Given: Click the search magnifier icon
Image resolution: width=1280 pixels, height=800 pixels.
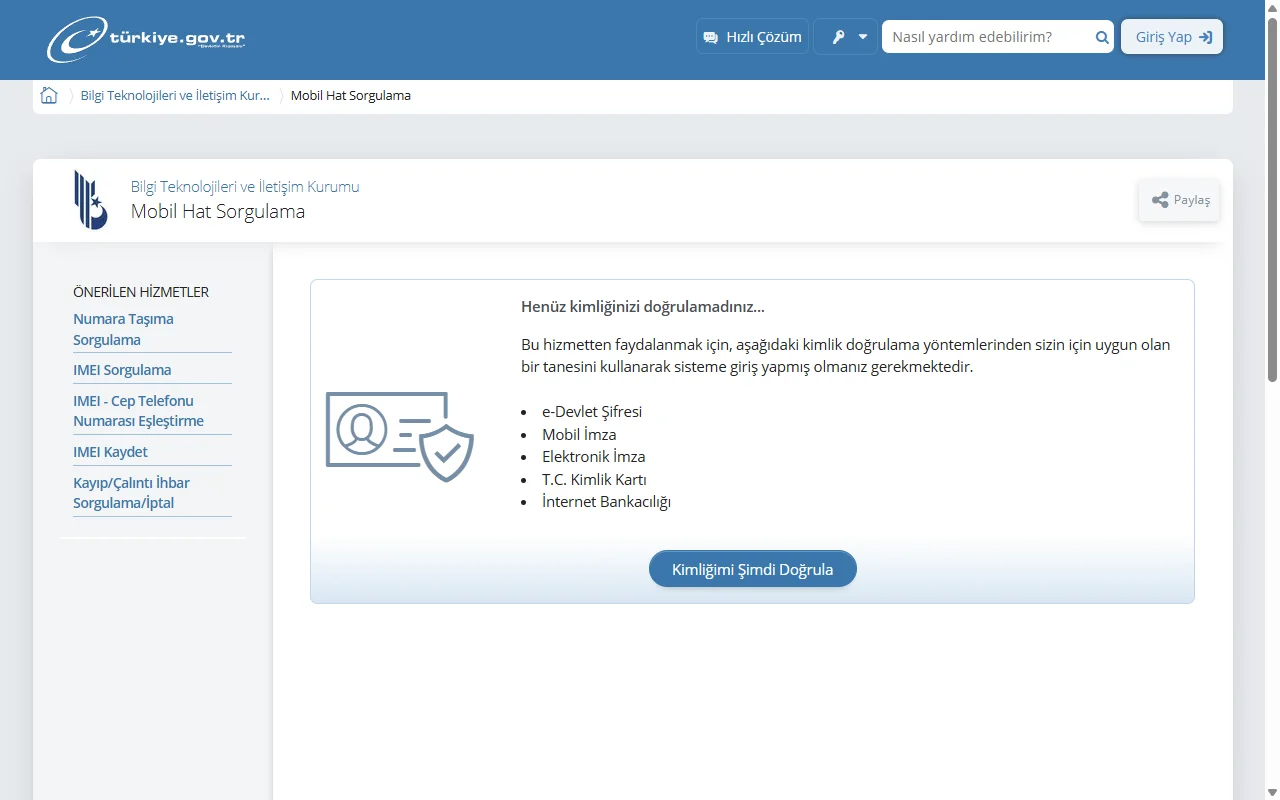Looking at the screenshot, I should tap(1102, 37).
